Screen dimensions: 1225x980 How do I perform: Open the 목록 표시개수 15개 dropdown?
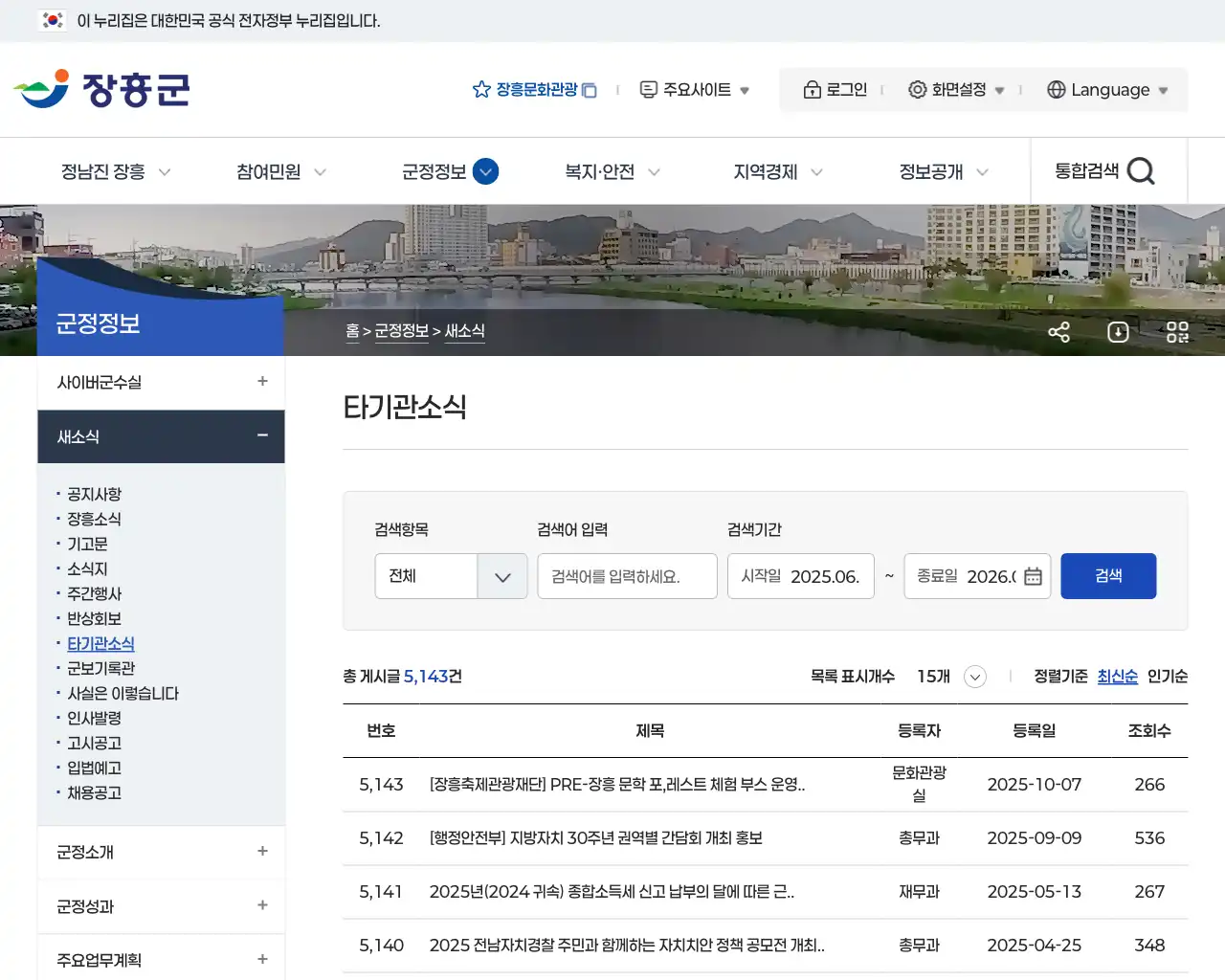point(950,677)
